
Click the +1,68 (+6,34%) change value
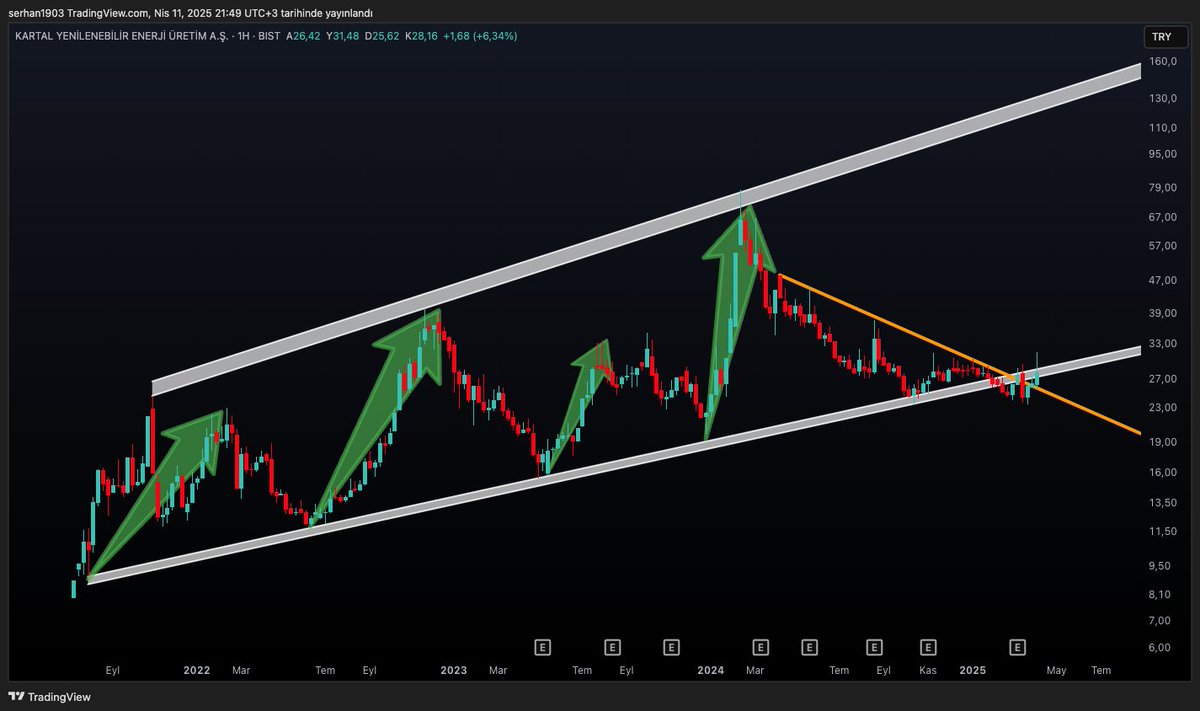[480, 36]
